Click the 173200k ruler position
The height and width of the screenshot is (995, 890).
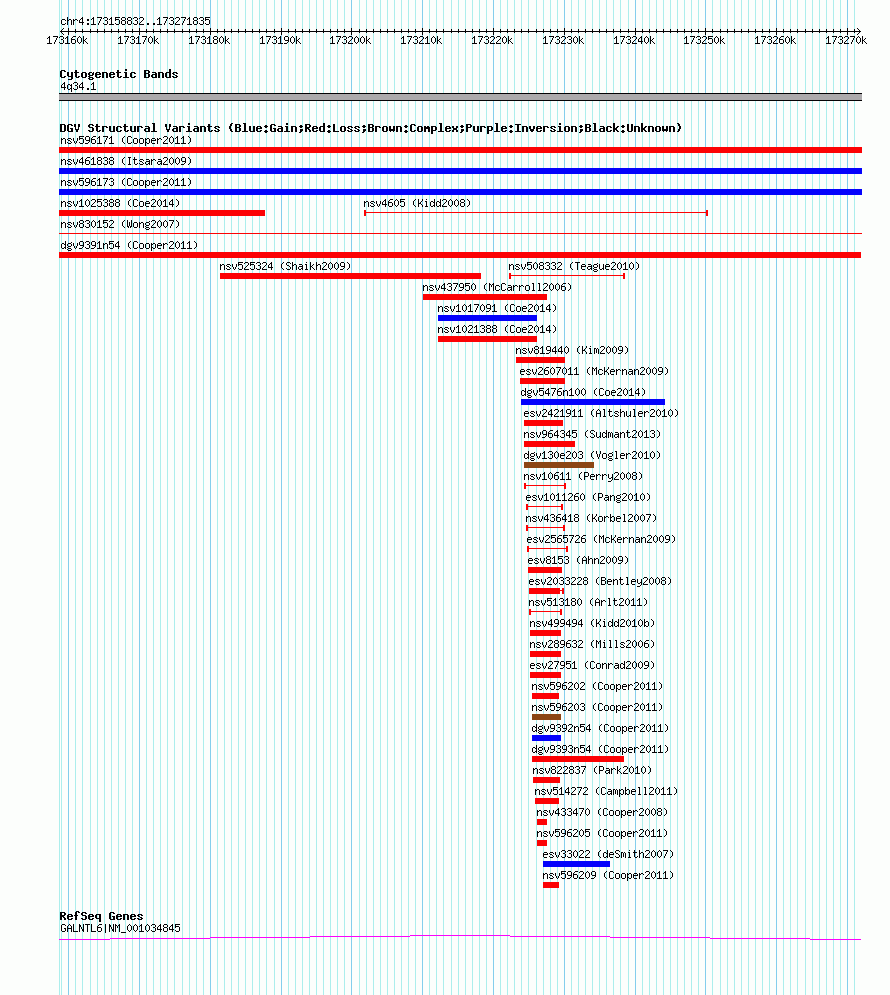pyautogui.click(x=350, y=40)
